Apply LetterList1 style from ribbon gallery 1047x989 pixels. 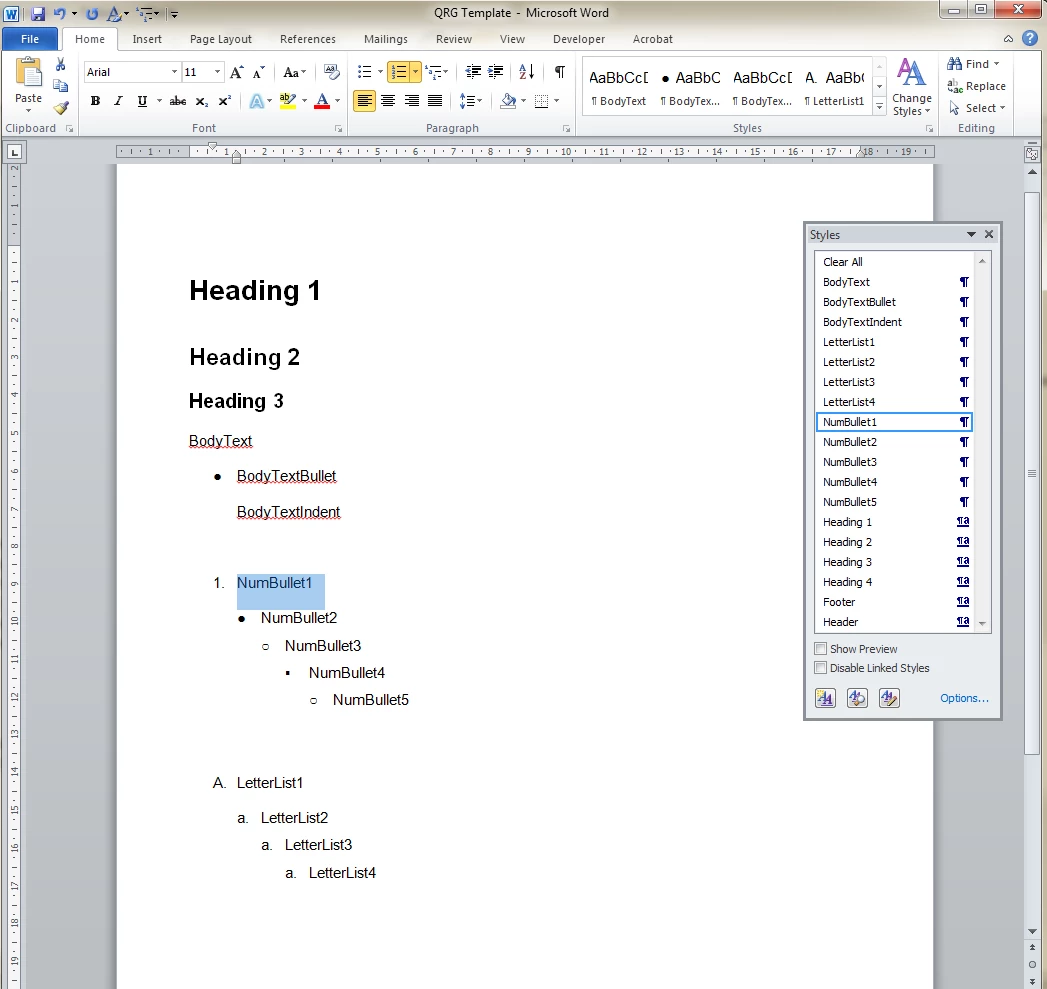click(x=834, y=87)
